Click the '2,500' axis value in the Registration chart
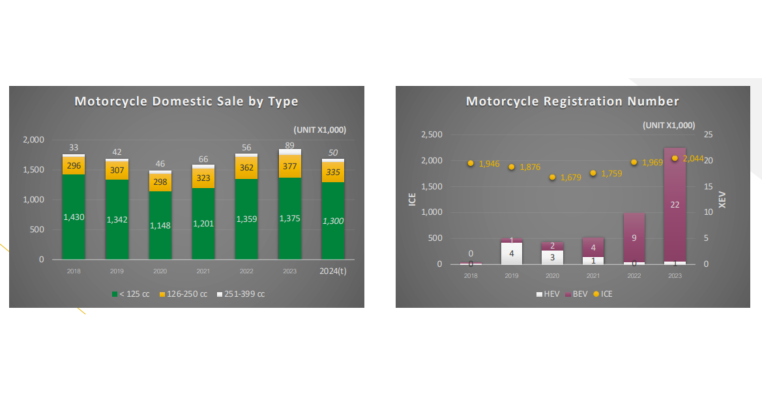762x400 pixels. click(x=432, y=135)
